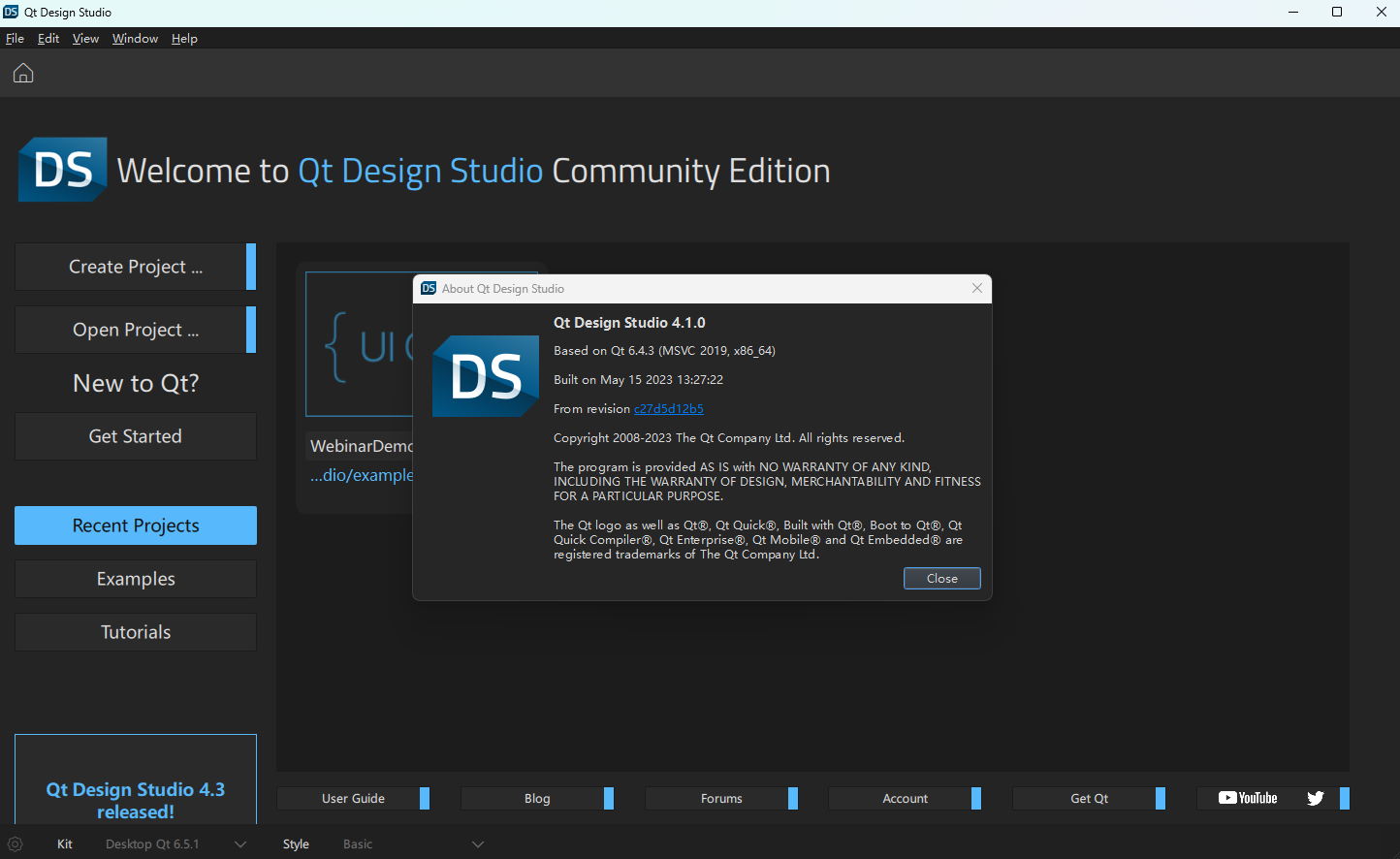
Task: Expand the Kit dropdown Desktop Qt 6.5.1
Action: (x=175, y=843)
